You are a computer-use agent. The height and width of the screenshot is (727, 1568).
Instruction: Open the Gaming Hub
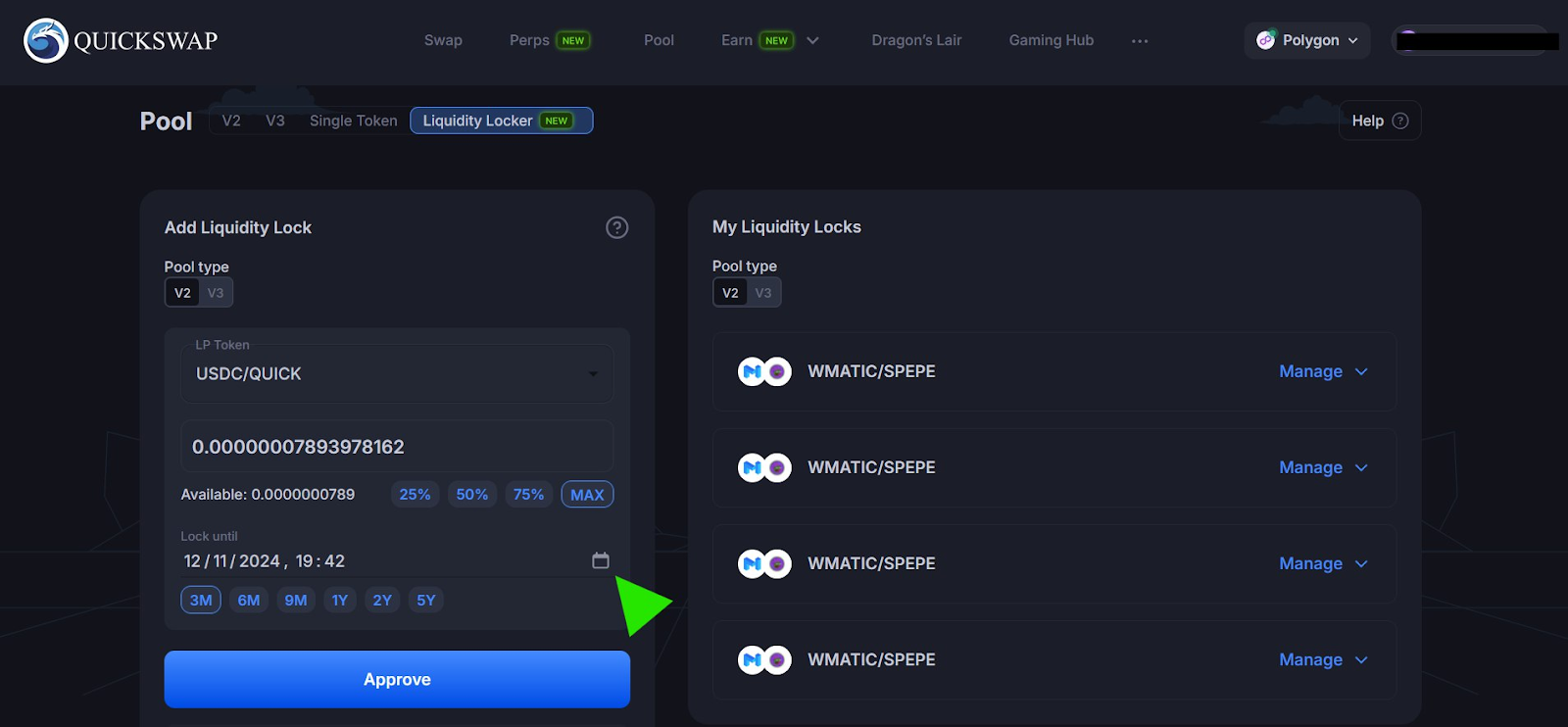[x=1052, y=40]
